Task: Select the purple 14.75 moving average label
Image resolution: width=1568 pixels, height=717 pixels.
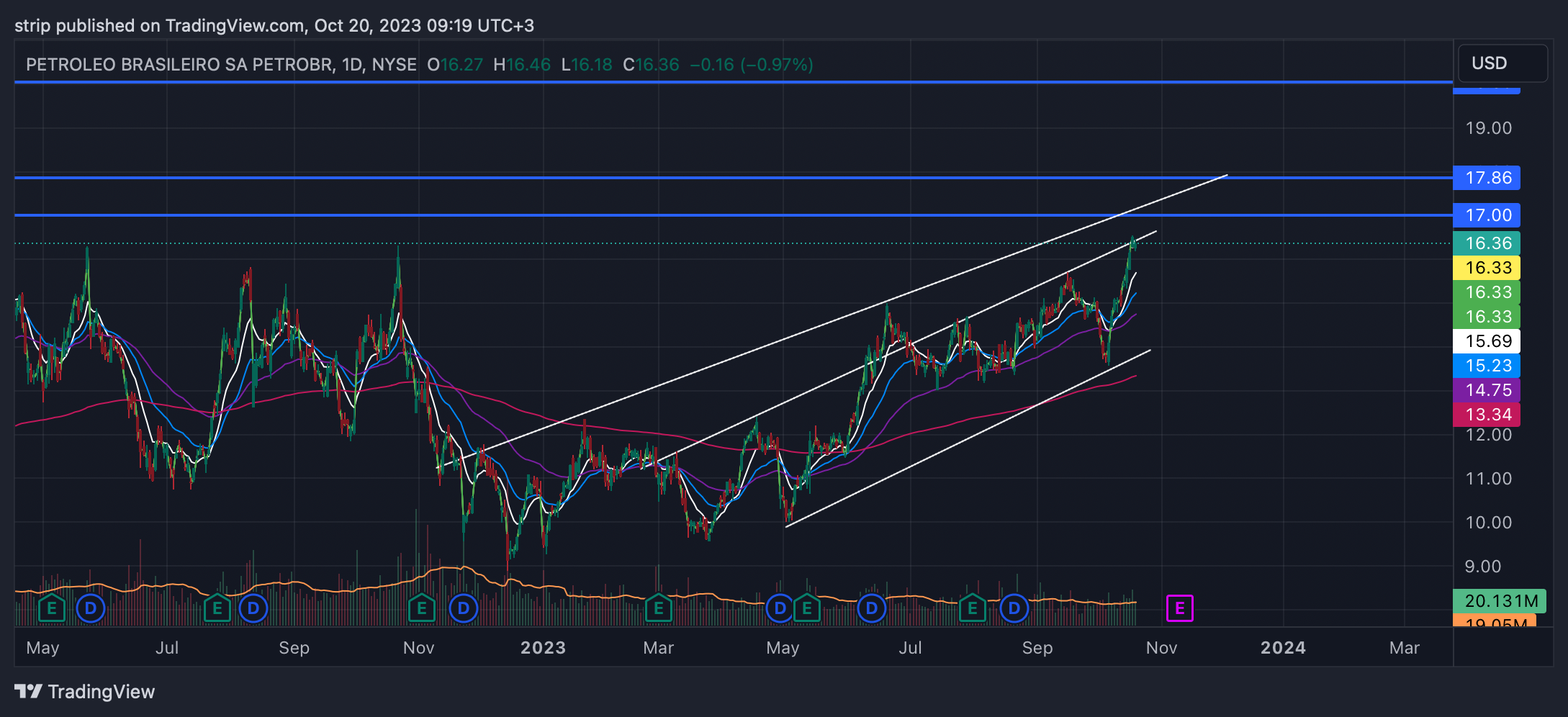Action: point(1487,390)
